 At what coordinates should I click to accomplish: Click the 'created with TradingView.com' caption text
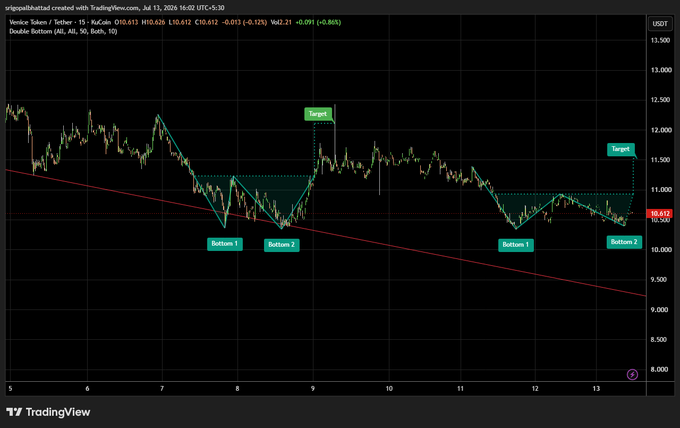(95, 8)
